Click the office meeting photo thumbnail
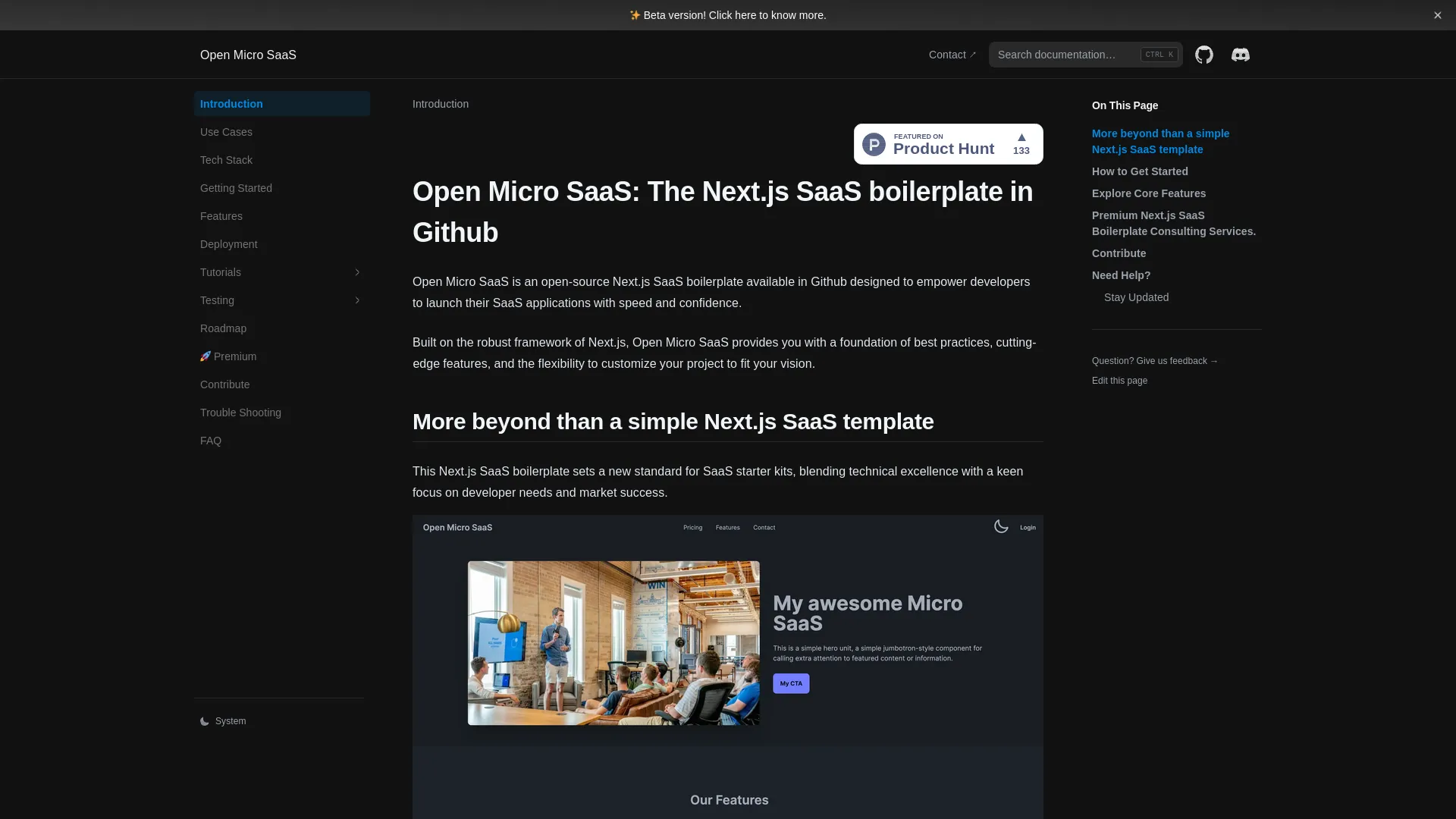Viewport: 1456px width, 819px height. (613, 643)
